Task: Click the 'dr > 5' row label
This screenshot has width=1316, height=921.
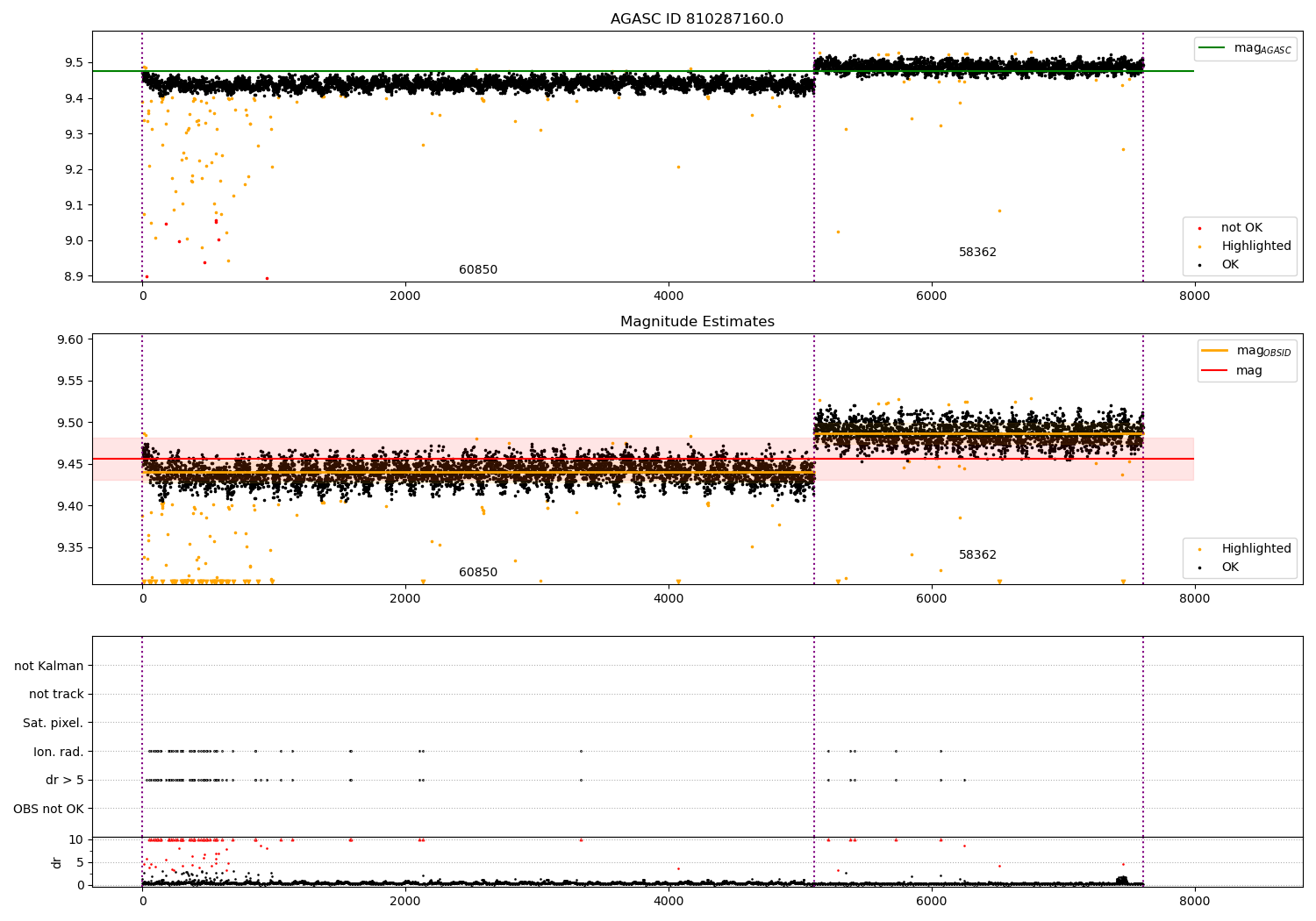Action: coord(65,780)
